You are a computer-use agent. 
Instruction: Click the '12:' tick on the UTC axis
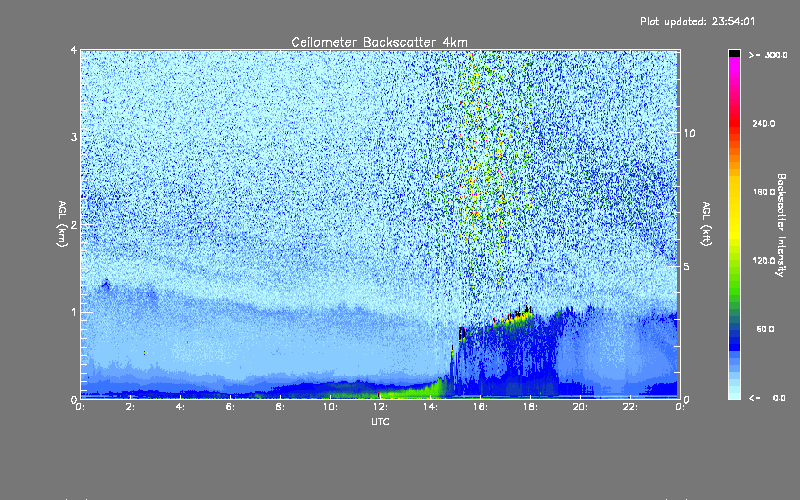pyautogui.click(x=381, y=407)
